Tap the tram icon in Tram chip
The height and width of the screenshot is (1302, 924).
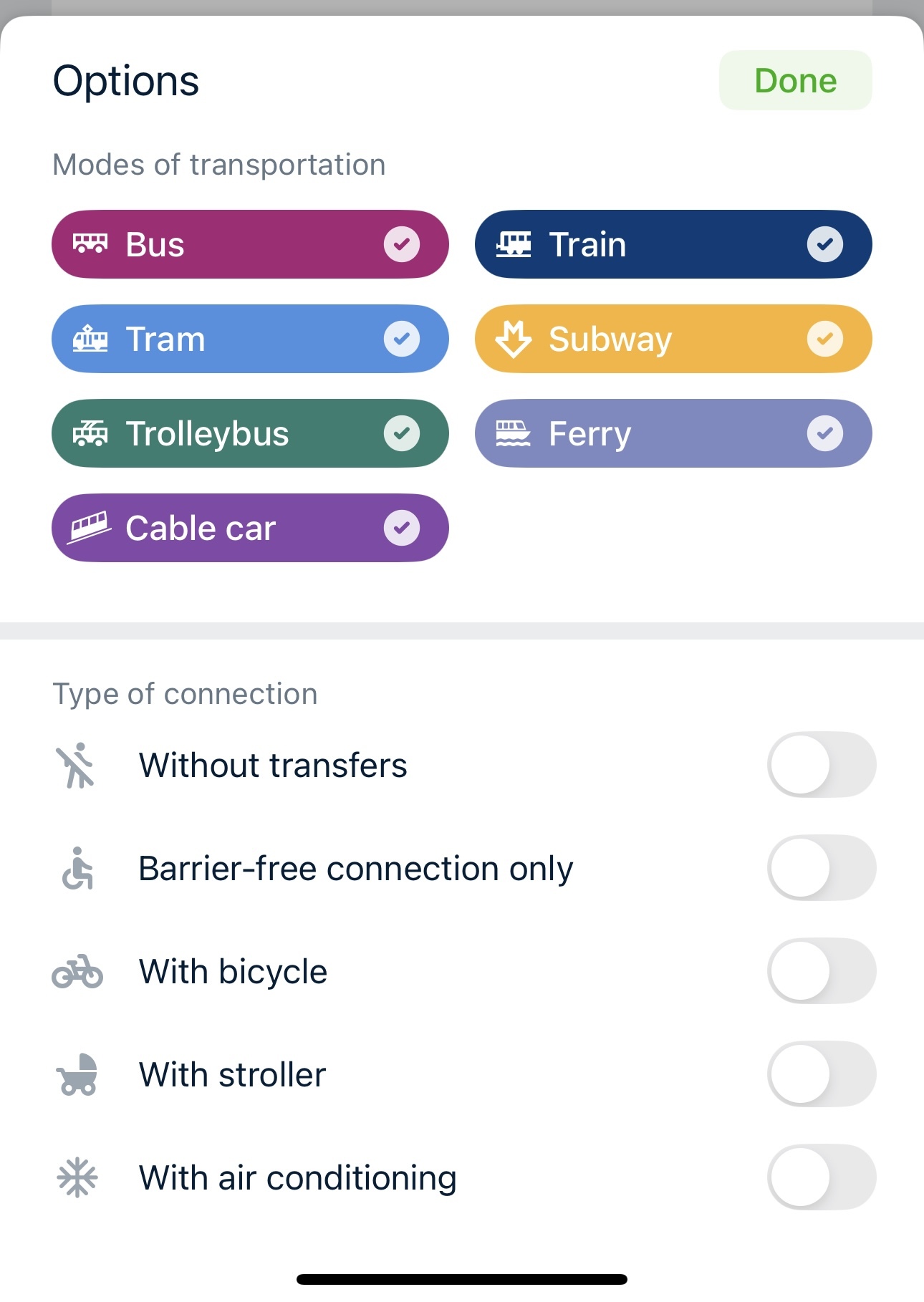90,338
